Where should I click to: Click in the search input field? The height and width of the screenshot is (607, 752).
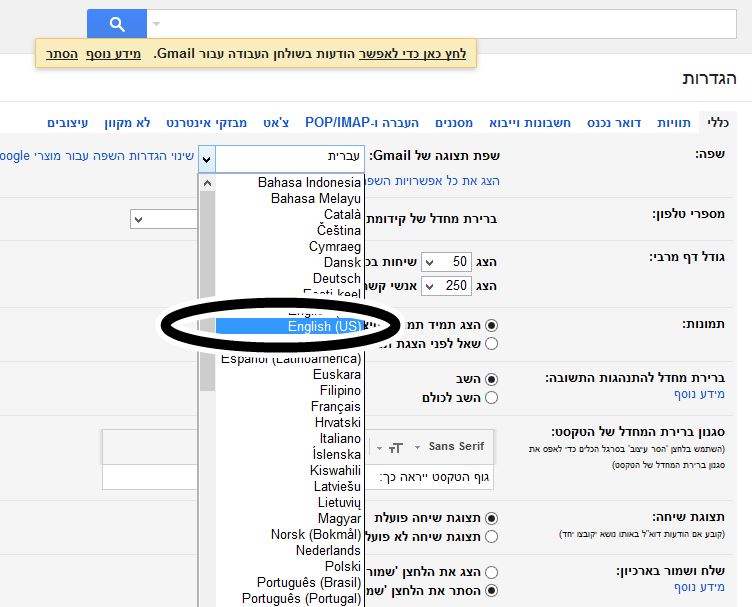click(450, 23)
